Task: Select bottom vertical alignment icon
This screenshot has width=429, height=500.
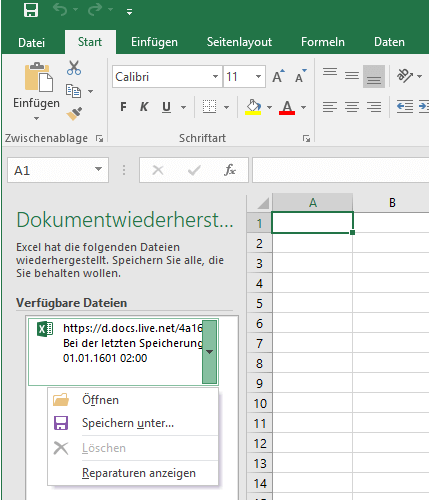Action: pyautogui.click(x=374, y=77)
